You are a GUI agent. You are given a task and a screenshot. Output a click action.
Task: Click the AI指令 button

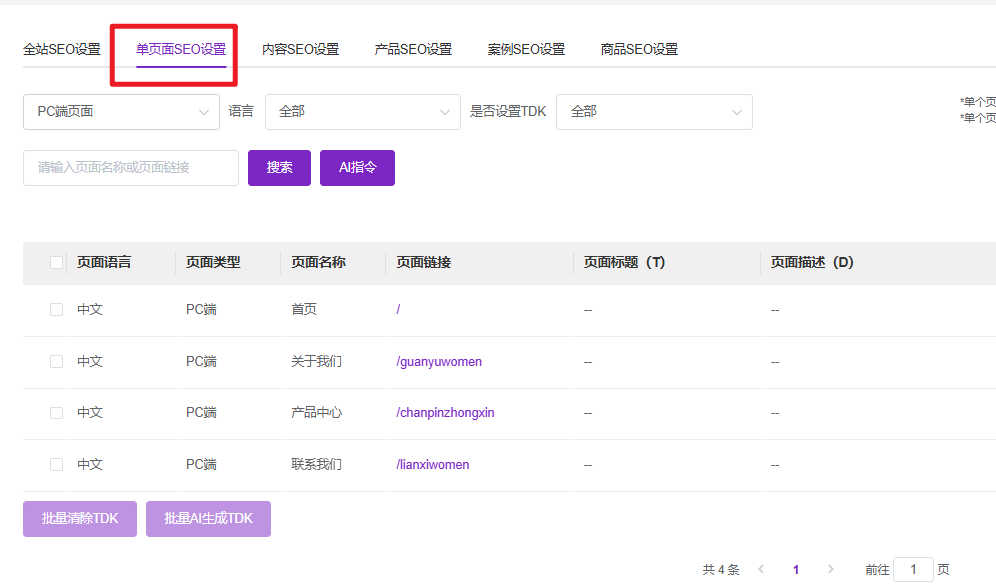(357, 168)
